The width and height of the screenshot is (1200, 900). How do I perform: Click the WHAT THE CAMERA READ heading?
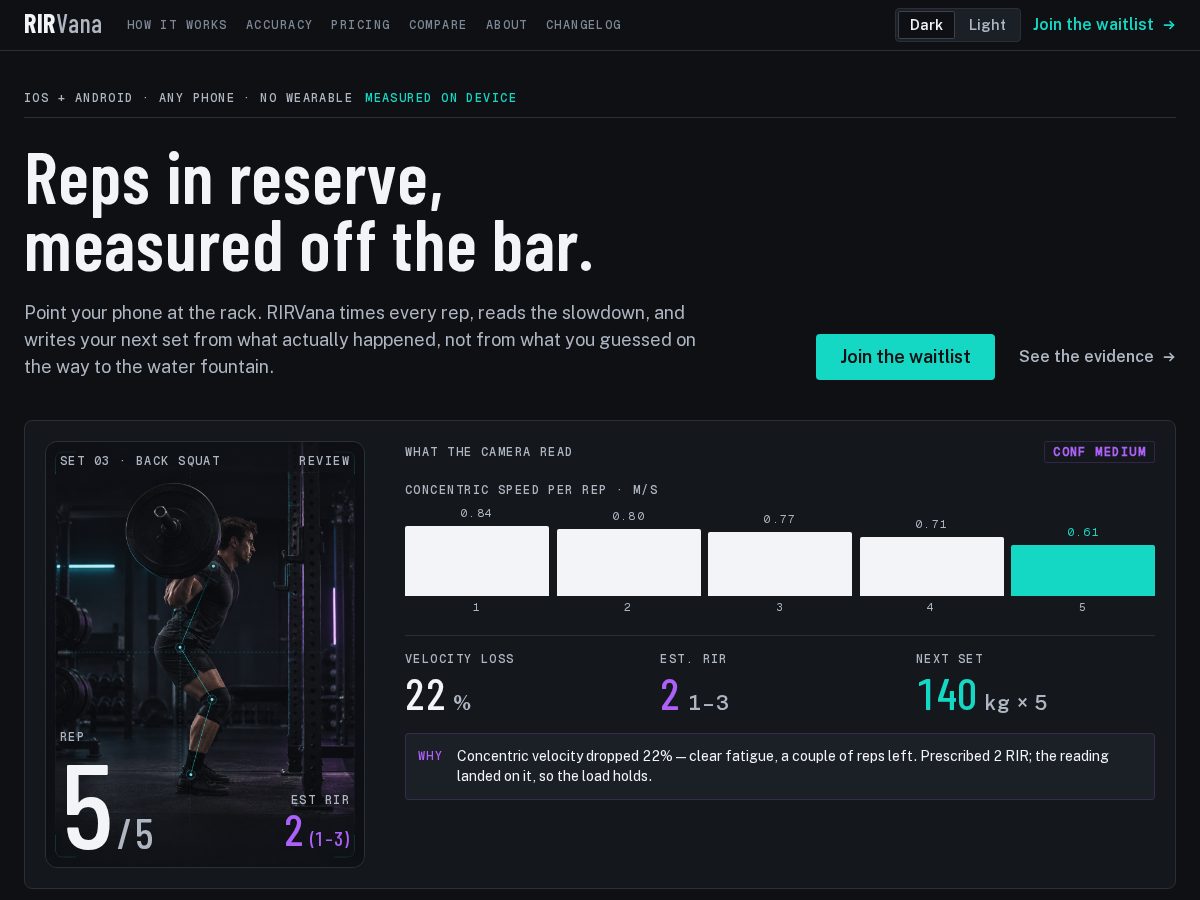point(489,452)
